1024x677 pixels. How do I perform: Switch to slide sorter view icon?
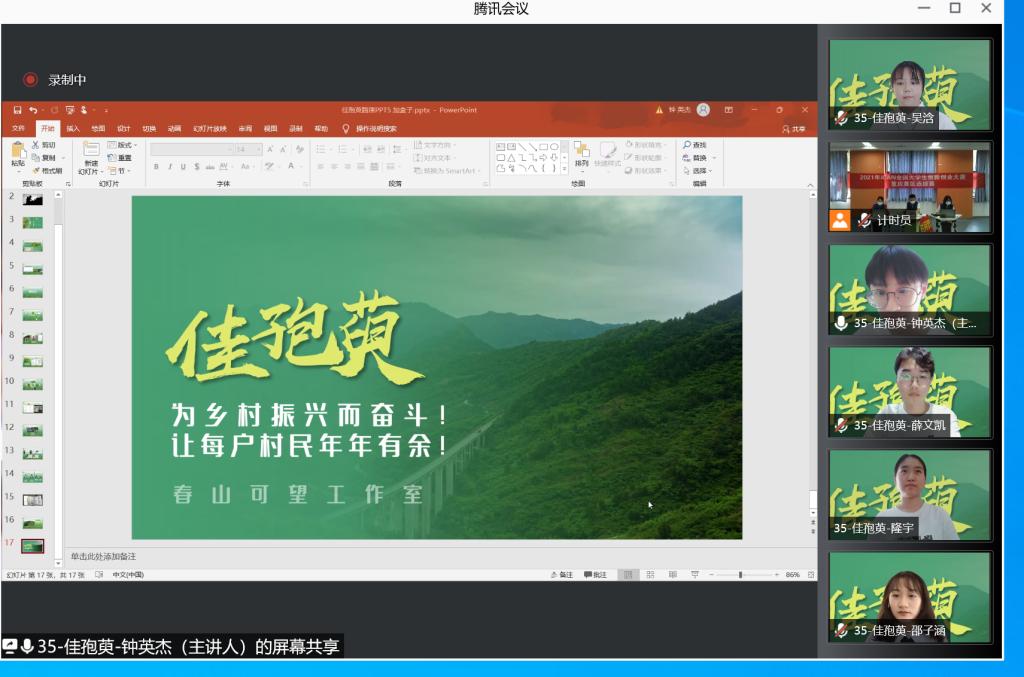(x=649, y=575)
